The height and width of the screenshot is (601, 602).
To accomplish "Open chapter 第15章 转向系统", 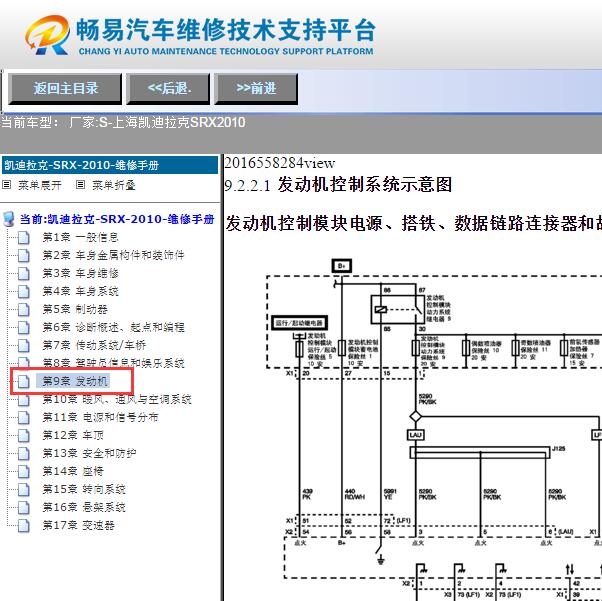I will pos(84,489).
